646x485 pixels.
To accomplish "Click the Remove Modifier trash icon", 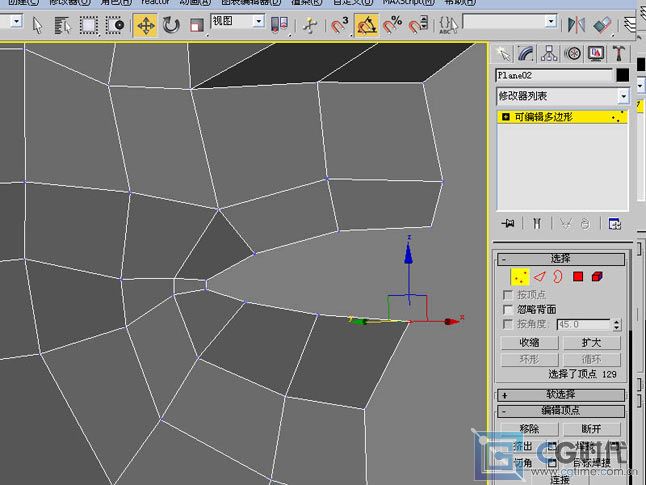I will pos(585,224).
